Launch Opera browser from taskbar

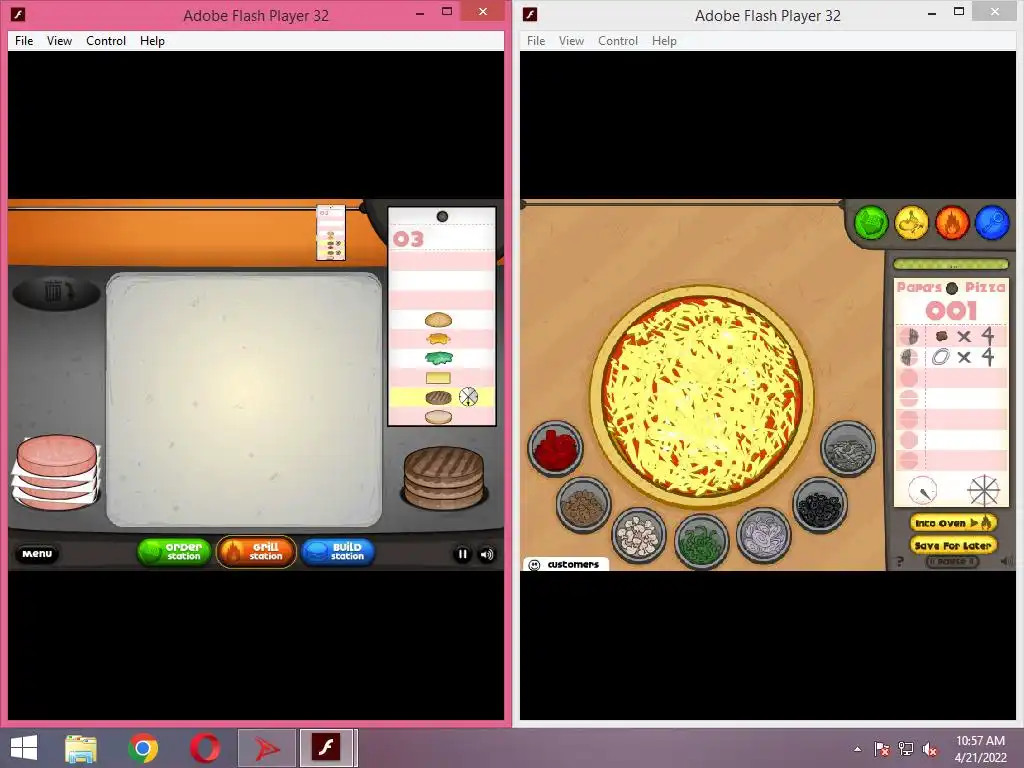coord(205,748)
